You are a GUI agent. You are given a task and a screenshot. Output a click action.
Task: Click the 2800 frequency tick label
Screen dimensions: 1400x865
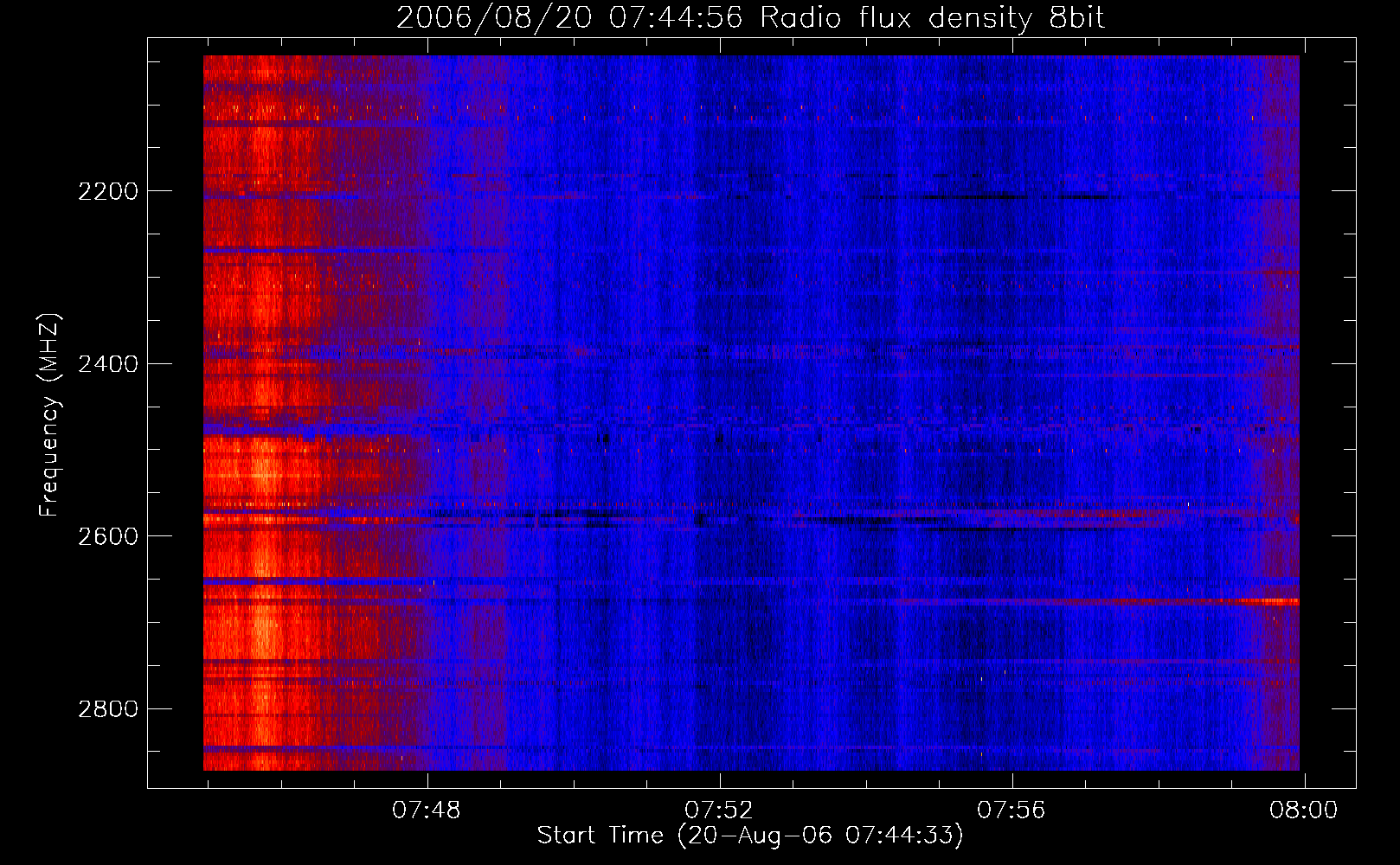[108, 709]
